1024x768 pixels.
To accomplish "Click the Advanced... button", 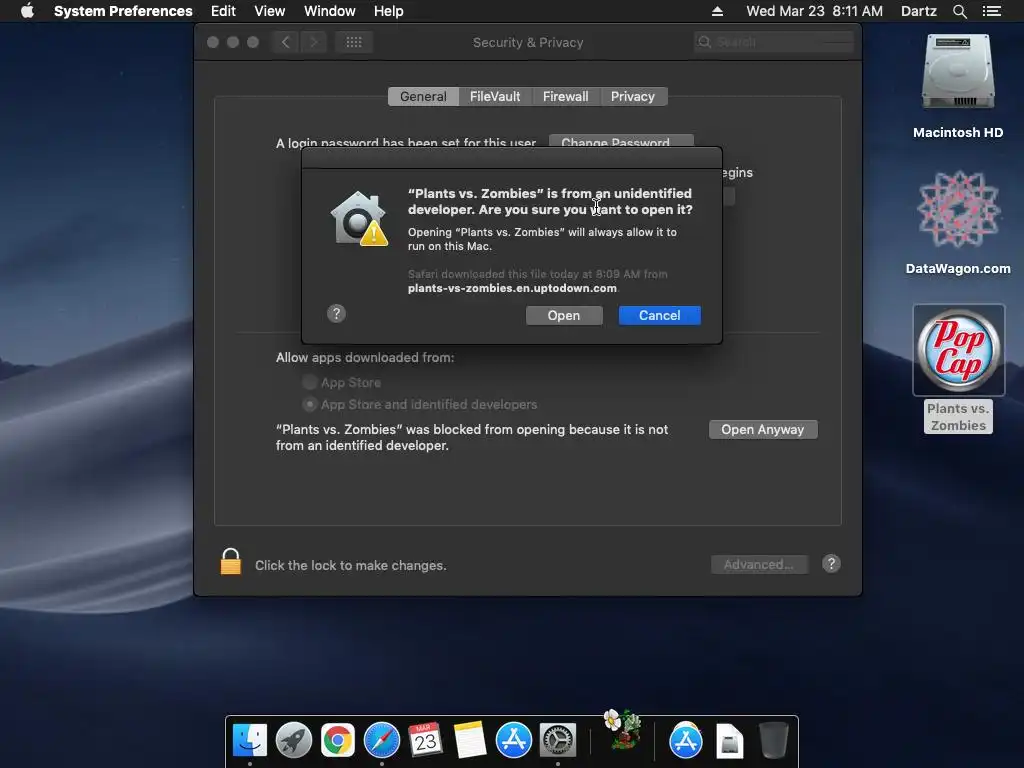I will [x=759, y=564].
